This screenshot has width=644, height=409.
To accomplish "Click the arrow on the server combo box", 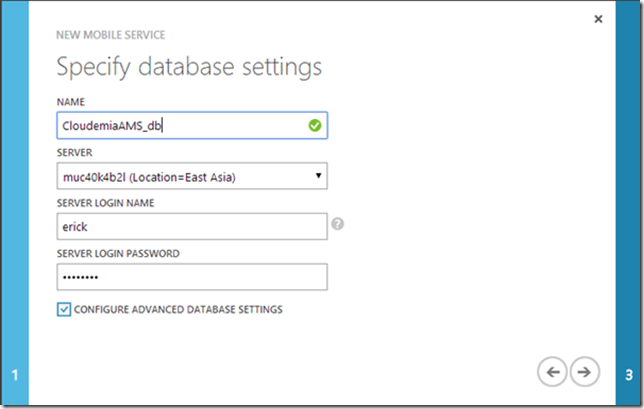I will point(318,177).
